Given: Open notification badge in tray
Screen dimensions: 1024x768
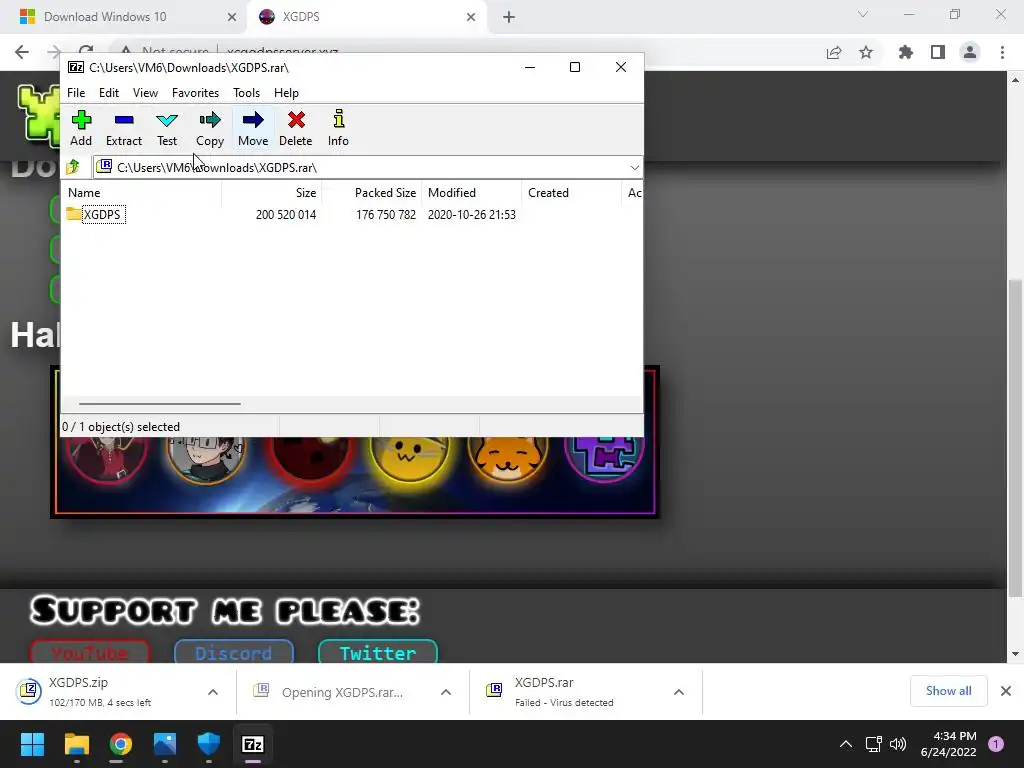Looking at the screenshot, I should pos(996,744).
